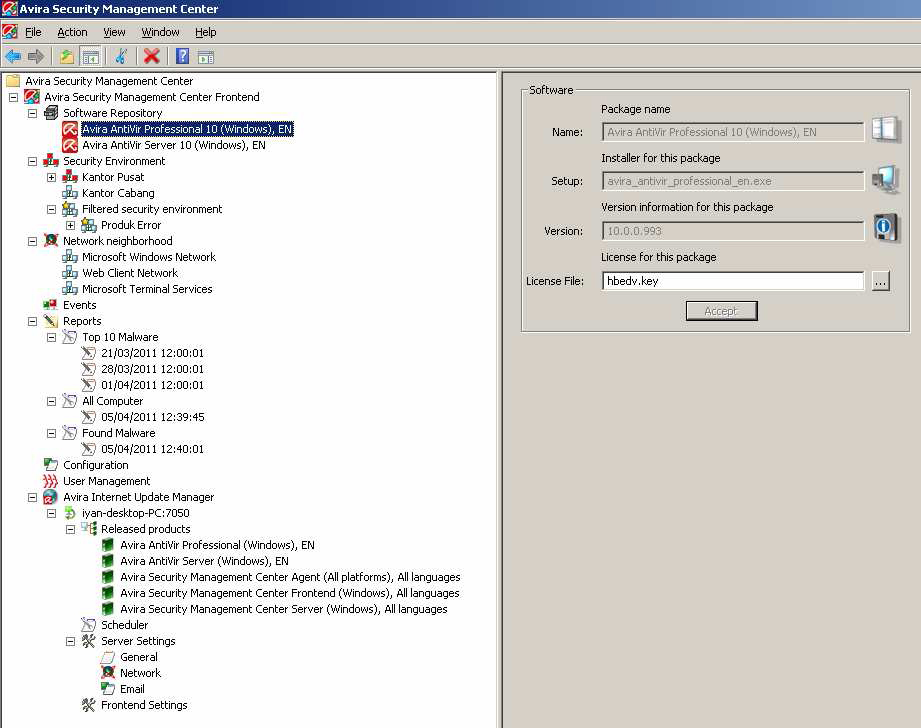
Task: Collapse the Software Repository node
Action: [32, 113]
